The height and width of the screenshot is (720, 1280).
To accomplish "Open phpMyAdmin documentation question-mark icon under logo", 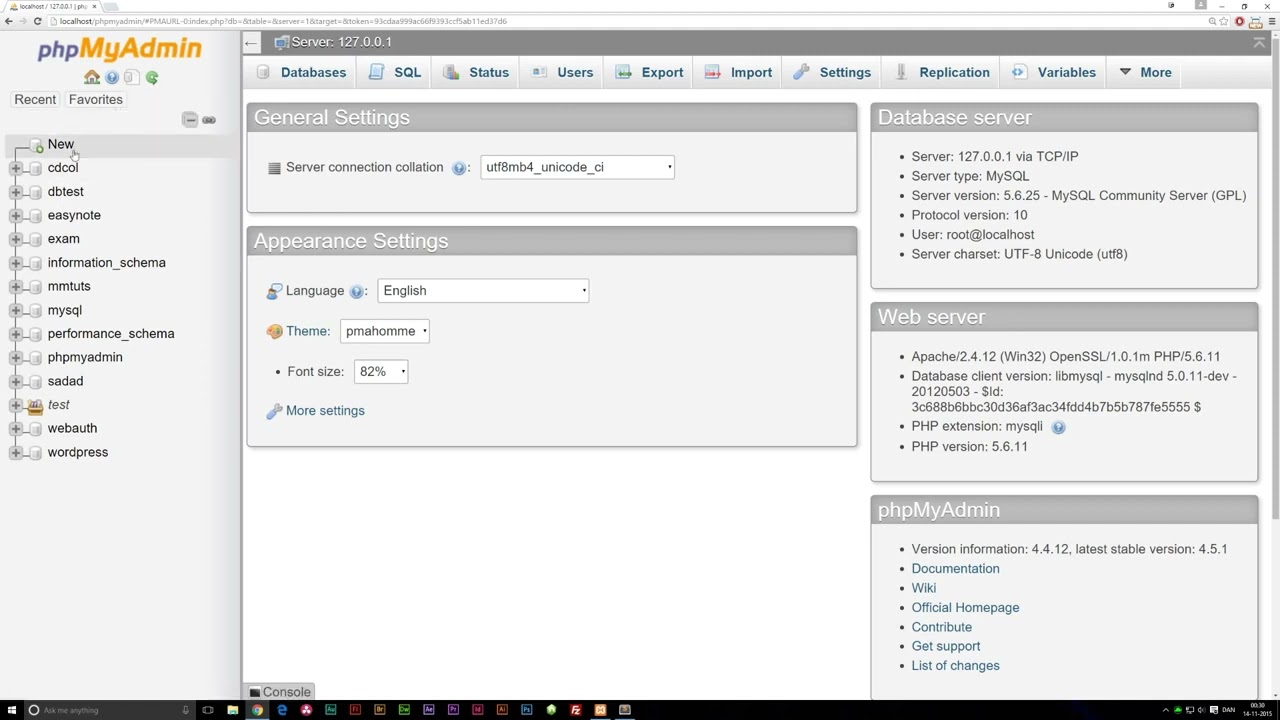I will [112, 78].
